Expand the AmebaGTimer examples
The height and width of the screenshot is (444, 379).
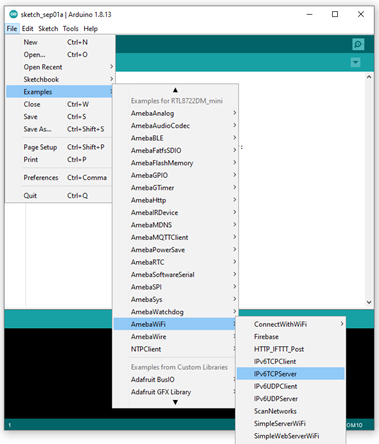tap(175, 188)
